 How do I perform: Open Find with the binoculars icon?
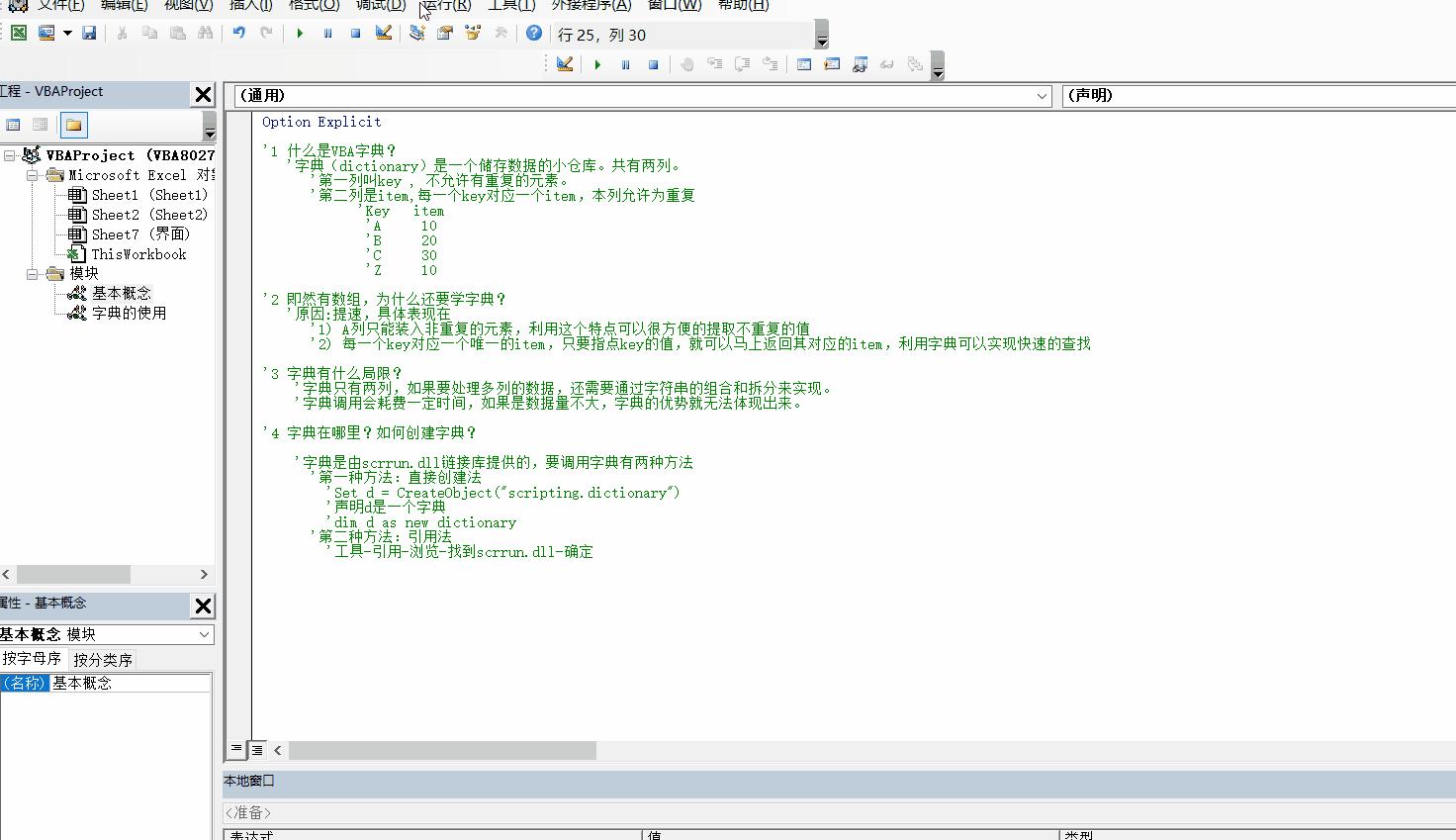point(205,34)
